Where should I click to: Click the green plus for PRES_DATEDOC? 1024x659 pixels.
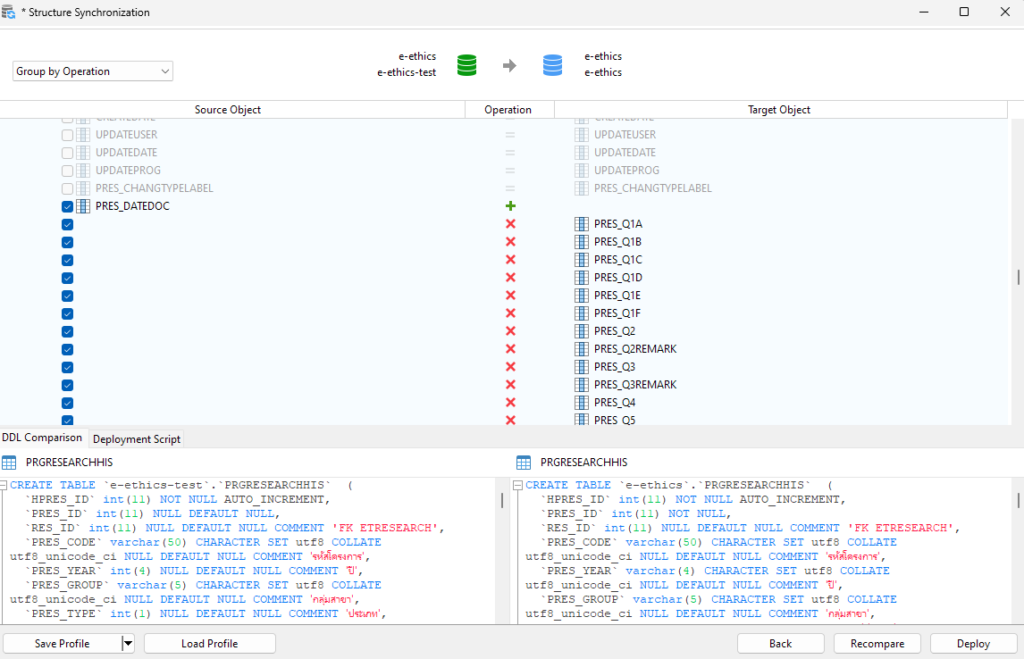(x=510, y=206)
